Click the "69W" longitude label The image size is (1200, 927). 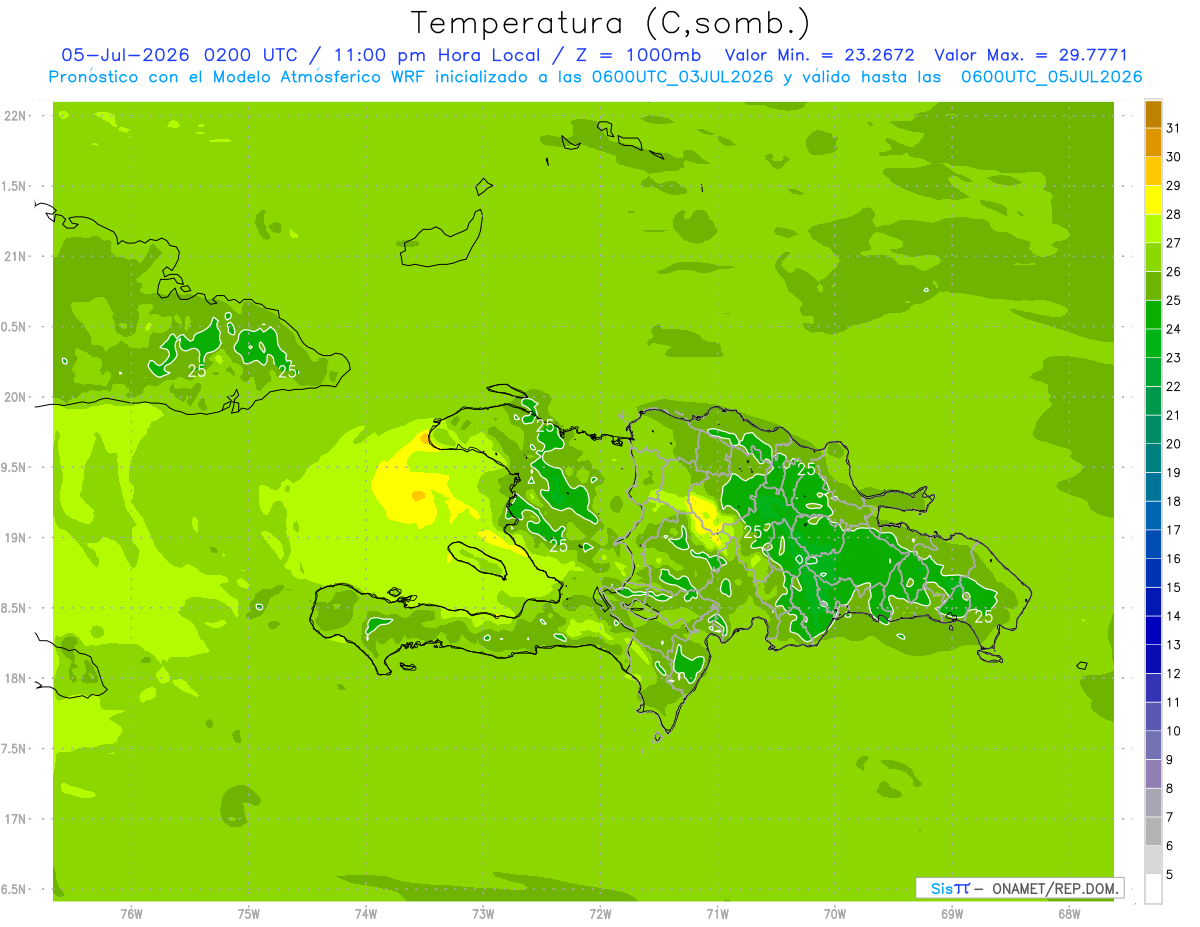click(952, 914)
